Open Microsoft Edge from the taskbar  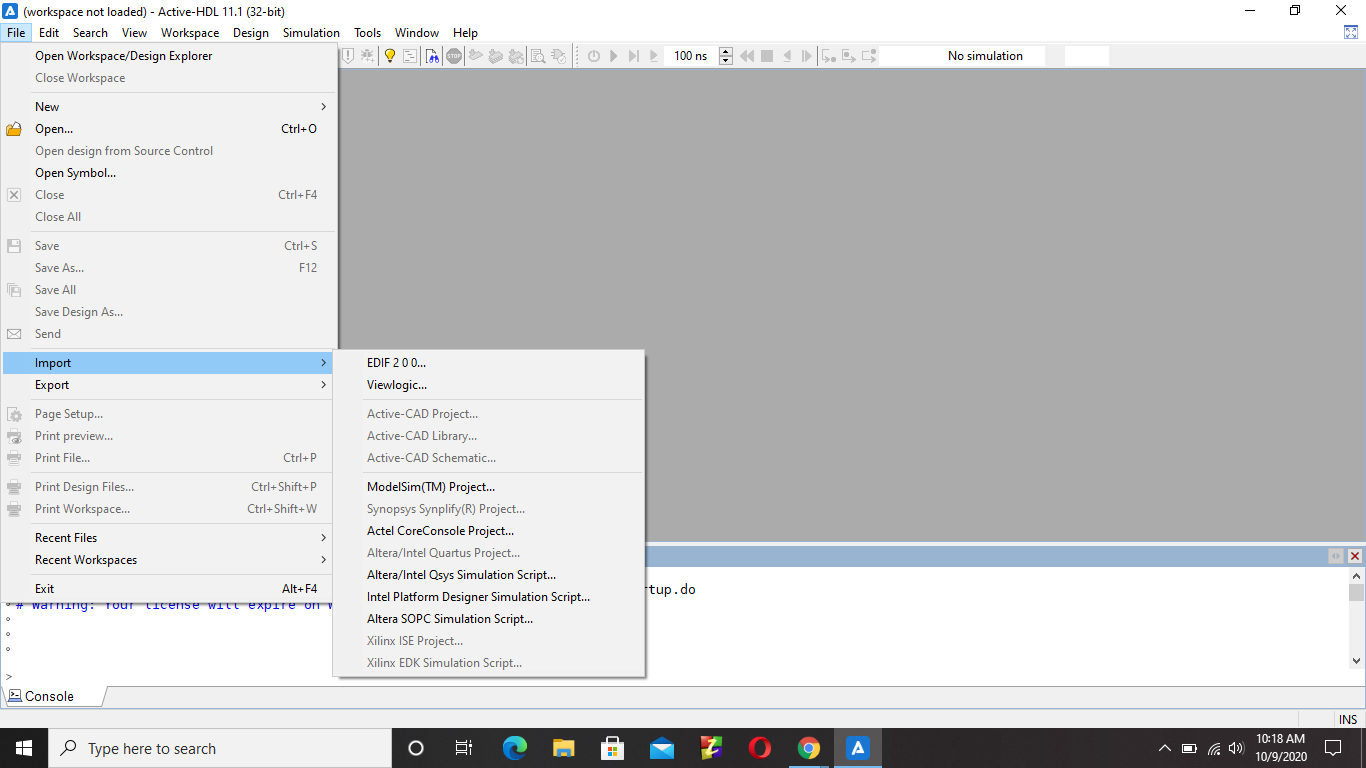pyautogui.click(x=515, y=748)
